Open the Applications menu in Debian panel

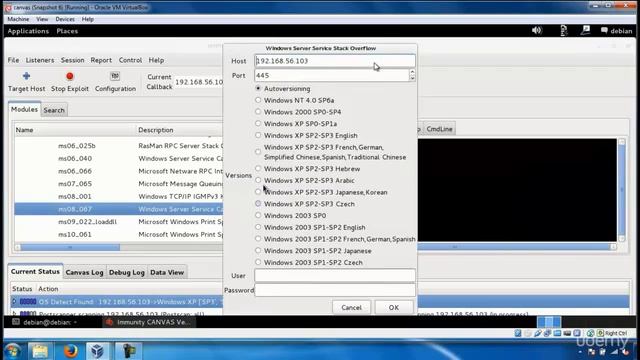pyautogui.click(x=28, y=31)
